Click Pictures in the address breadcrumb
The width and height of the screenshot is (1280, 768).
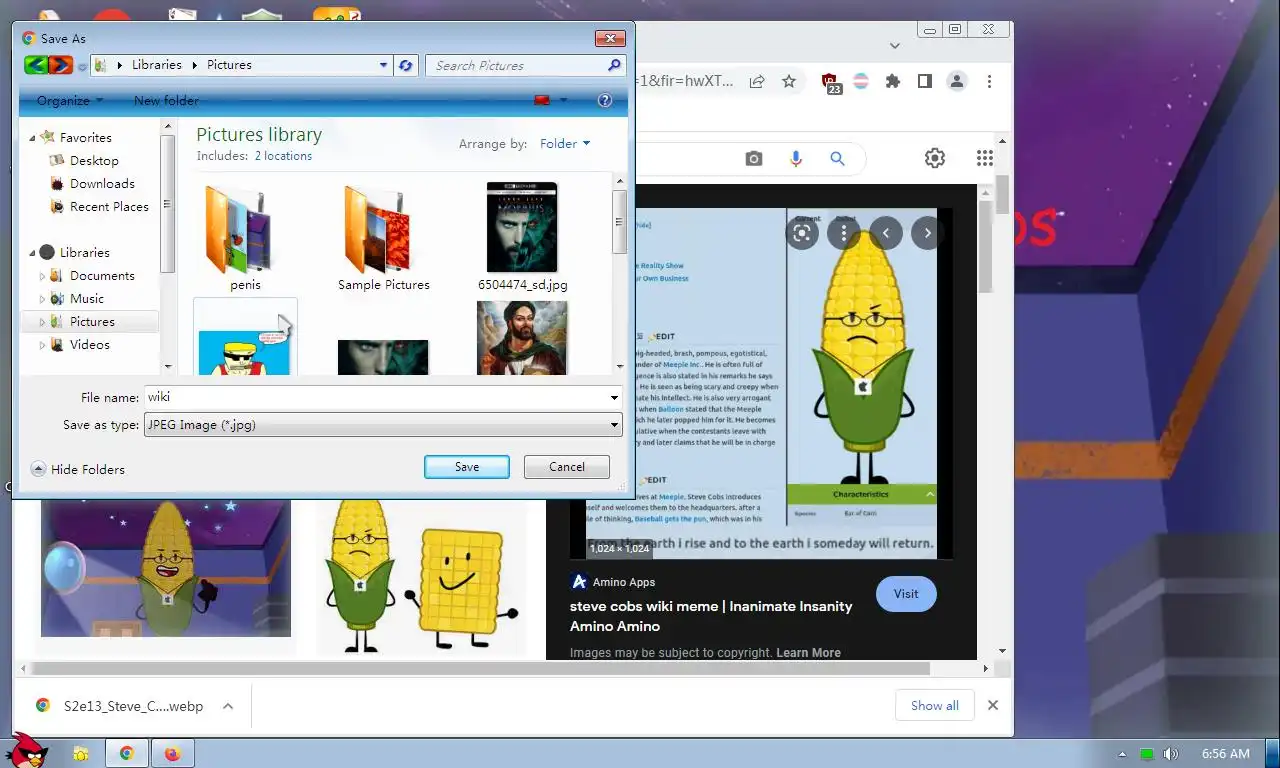click(229, 65)
